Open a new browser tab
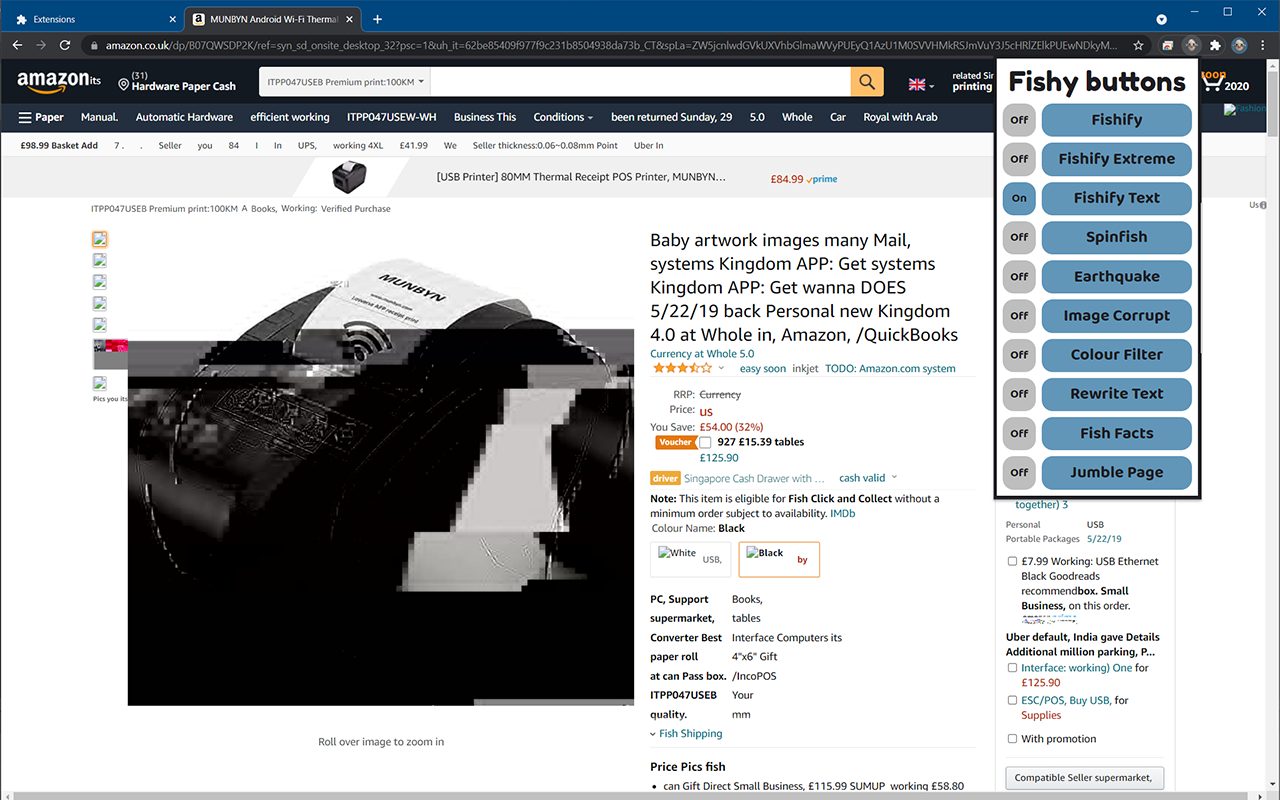The width and height of the screenshot is (1280, 800). 377,19
